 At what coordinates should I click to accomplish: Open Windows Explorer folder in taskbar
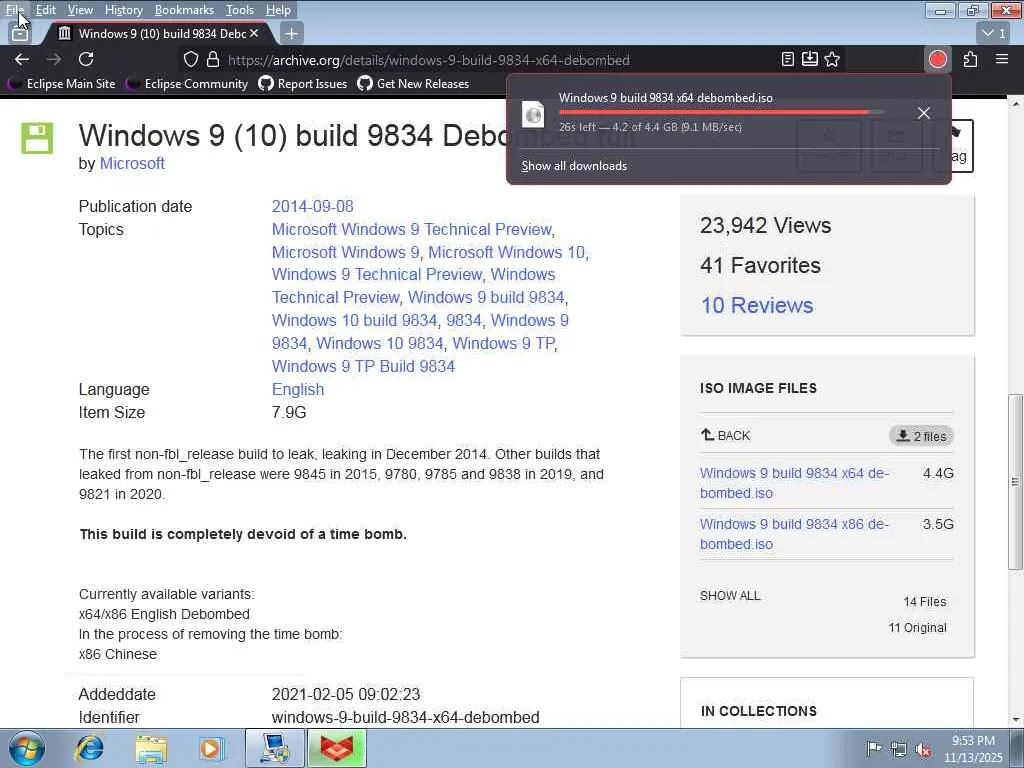[x=151, y=748]
